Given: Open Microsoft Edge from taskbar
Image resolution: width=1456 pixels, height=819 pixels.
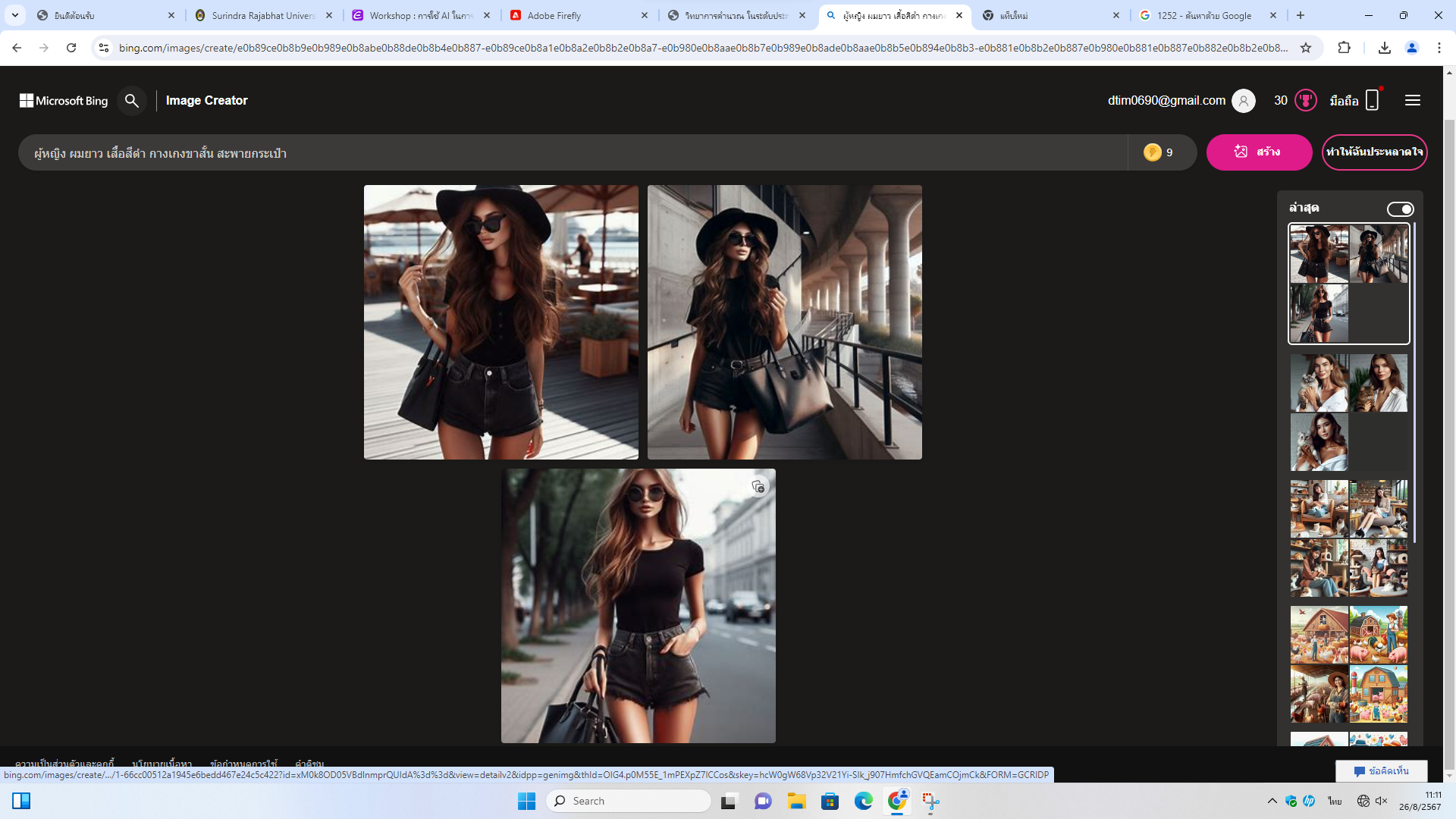Looking at the screenshot, I should pyautogui.click(x=863, y=801).
